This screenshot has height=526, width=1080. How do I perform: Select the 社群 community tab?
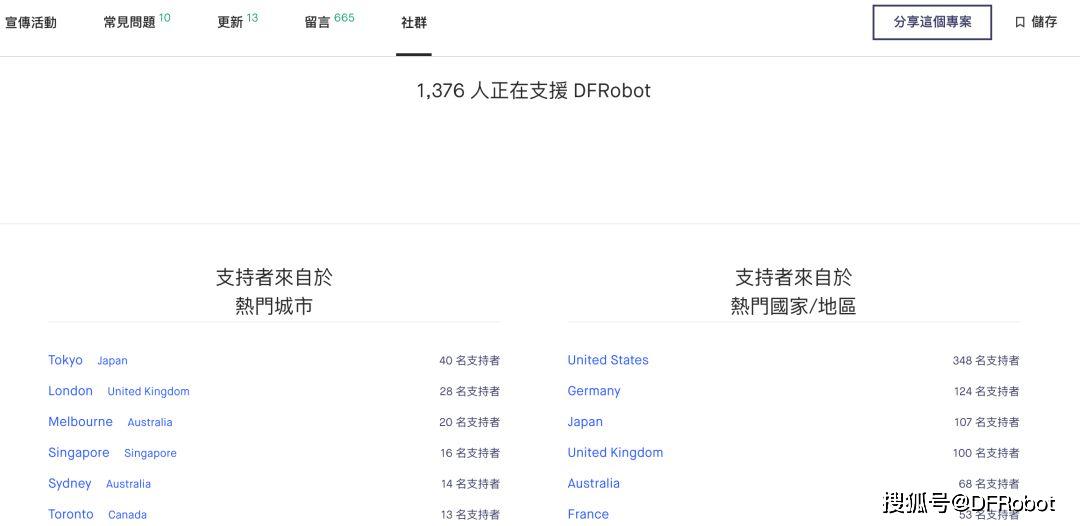point(414,23)
